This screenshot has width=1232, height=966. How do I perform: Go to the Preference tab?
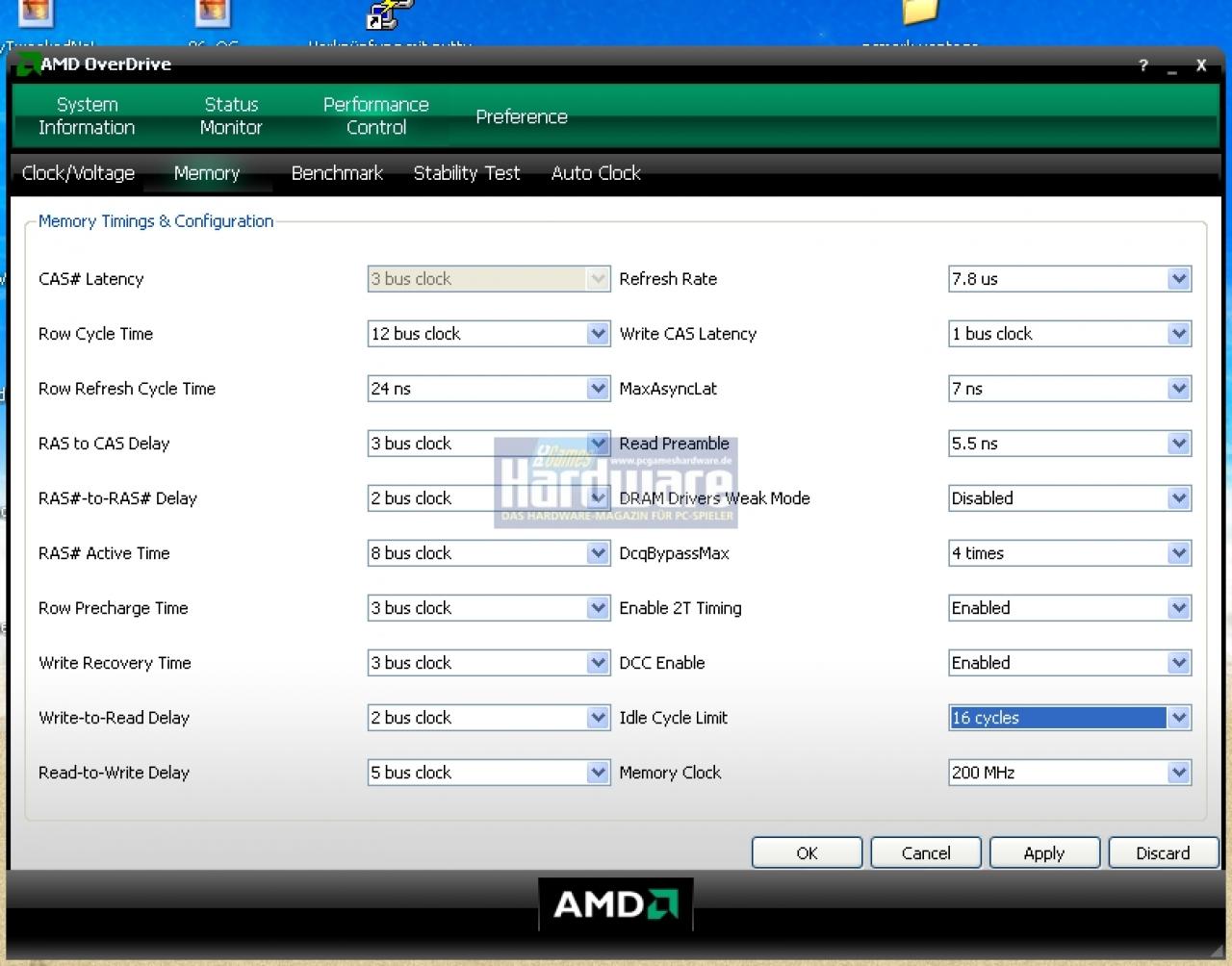522,116
